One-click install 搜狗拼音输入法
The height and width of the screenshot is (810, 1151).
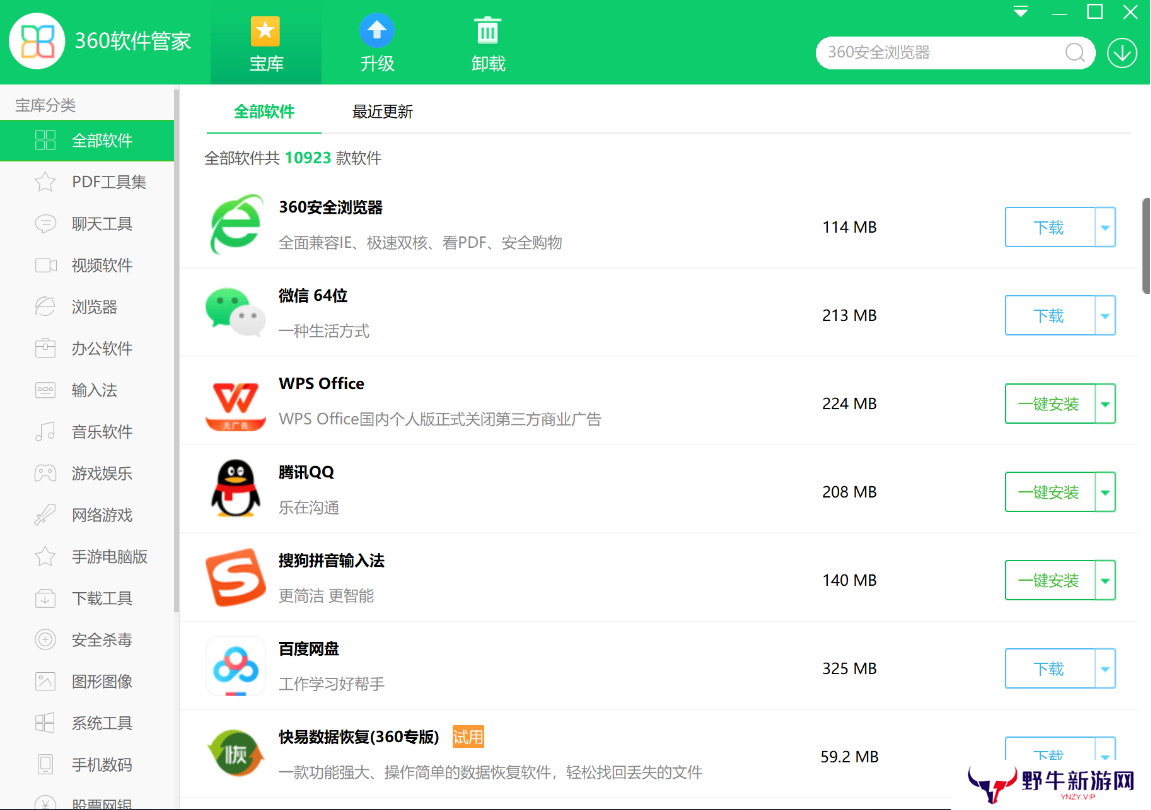coord(1049,580)
